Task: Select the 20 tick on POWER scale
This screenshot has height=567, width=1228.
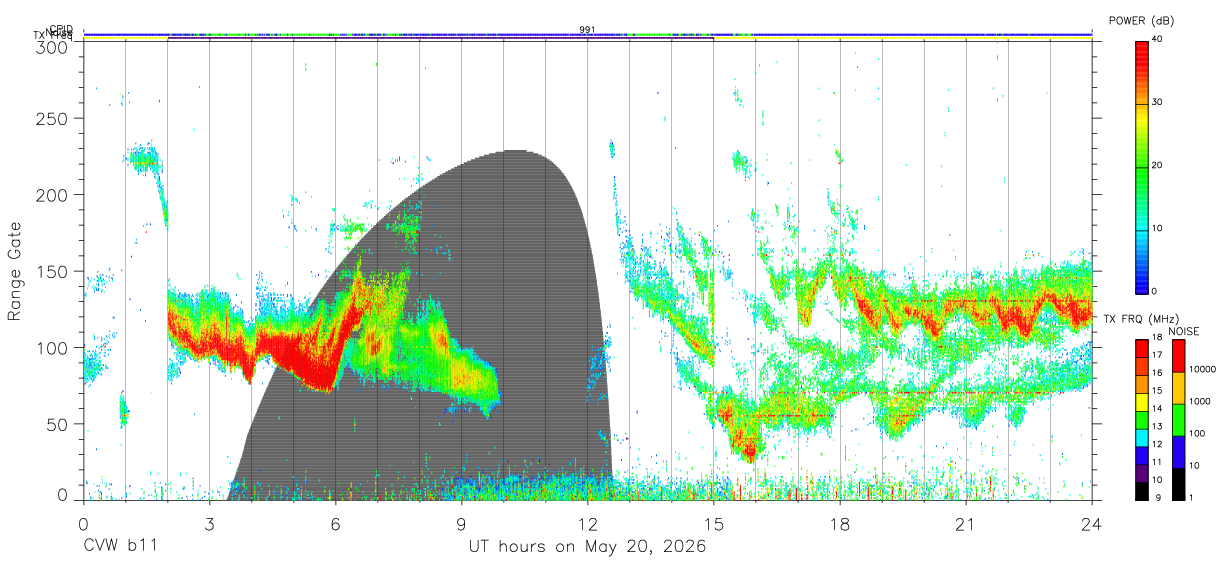Action: click(x=1158, y=166)
